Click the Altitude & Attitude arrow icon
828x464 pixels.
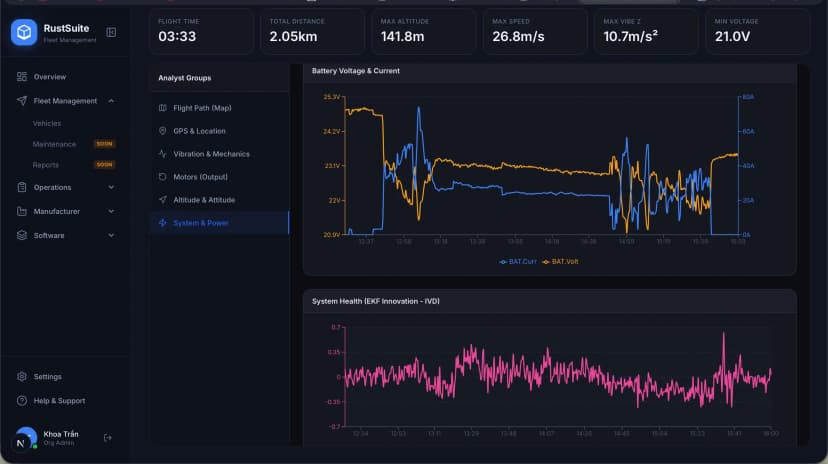(163, 200)
